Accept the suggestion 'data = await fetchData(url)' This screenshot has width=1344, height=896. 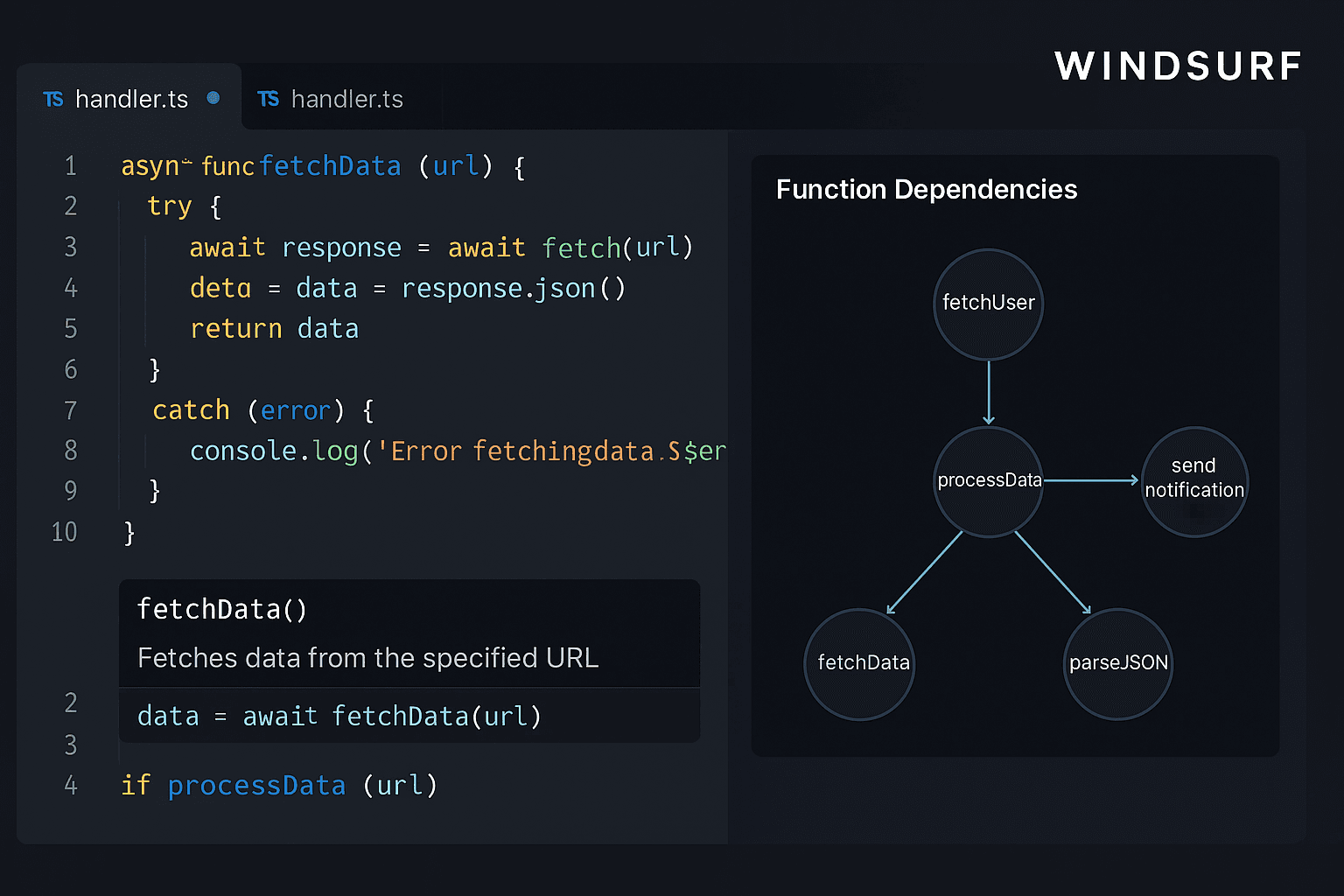(x=409, y=716)
